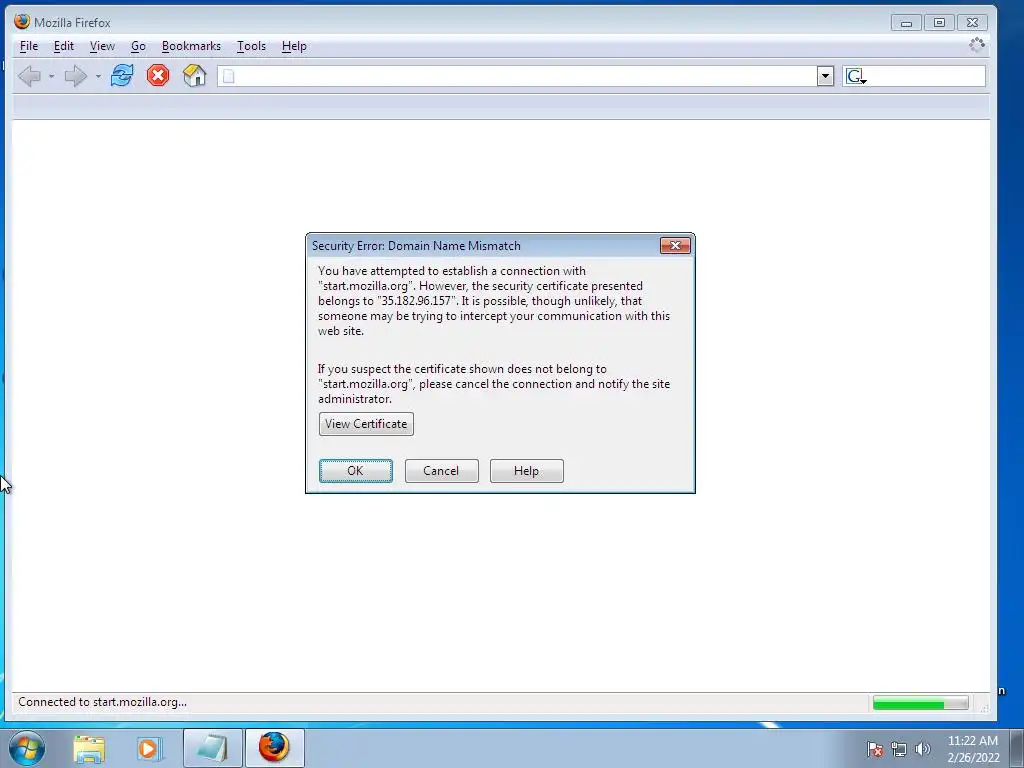Click the page icon in the address bar
The height and width of the screenshot is (768, 1024).
coord(229,76)
